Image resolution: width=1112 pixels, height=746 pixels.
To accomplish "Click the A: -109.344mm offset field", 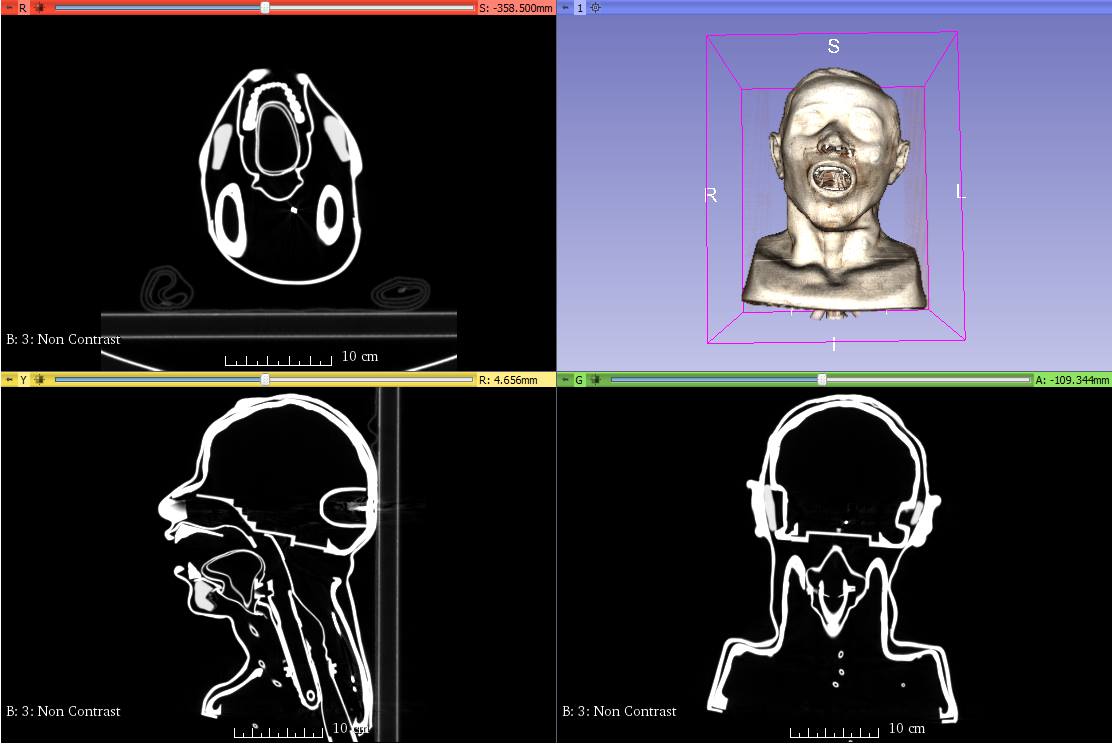I will pos(1072,379).
